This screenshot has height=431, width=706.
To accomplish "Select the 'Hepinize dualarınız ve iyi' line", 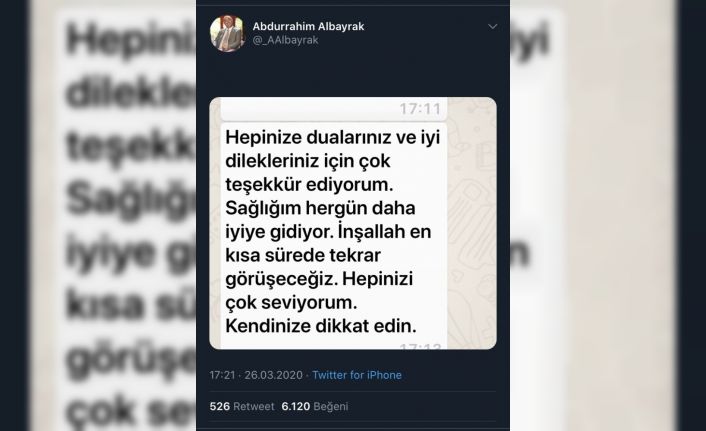I will (332, 137).
